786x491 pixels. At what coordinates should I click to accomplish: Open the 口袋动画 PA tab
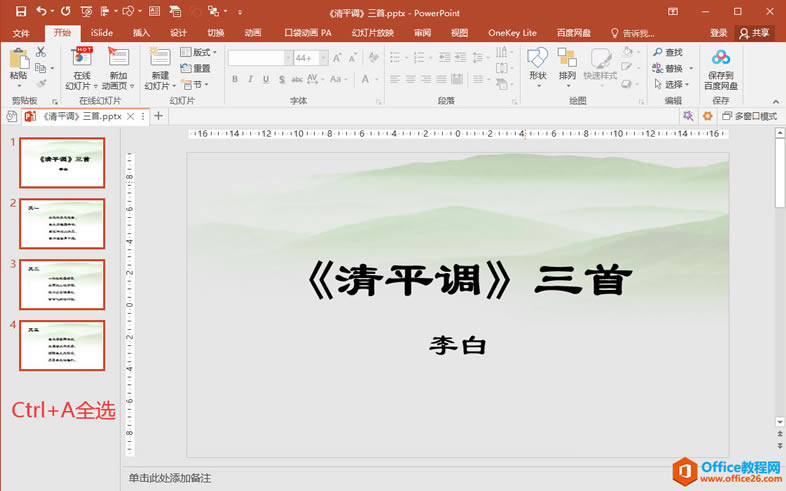(x=308, y=33)
